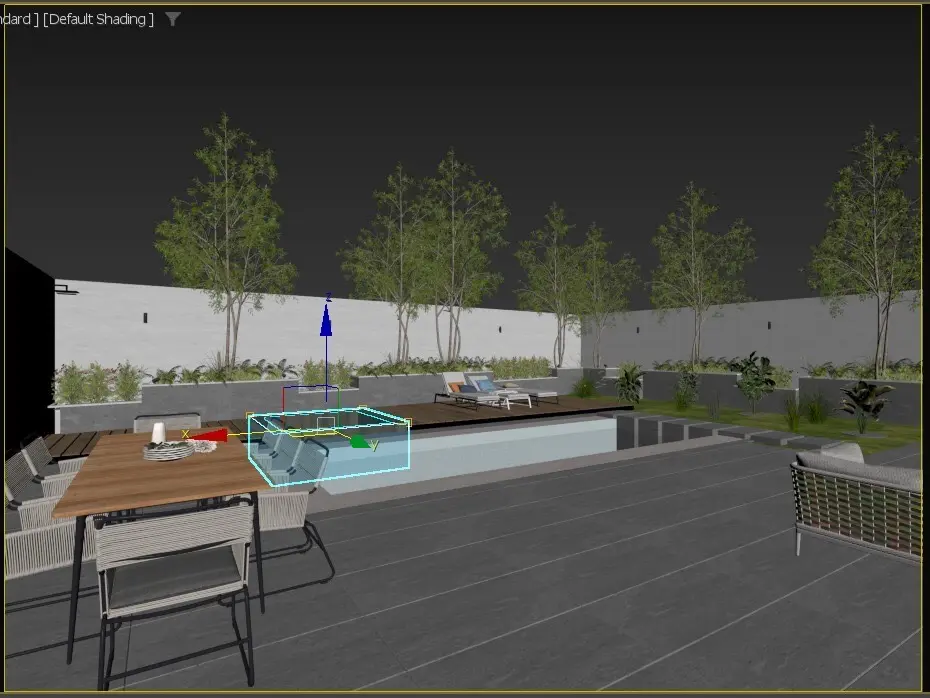
Task: Select the stack of plates on table
Action: [x=168, y=451]
